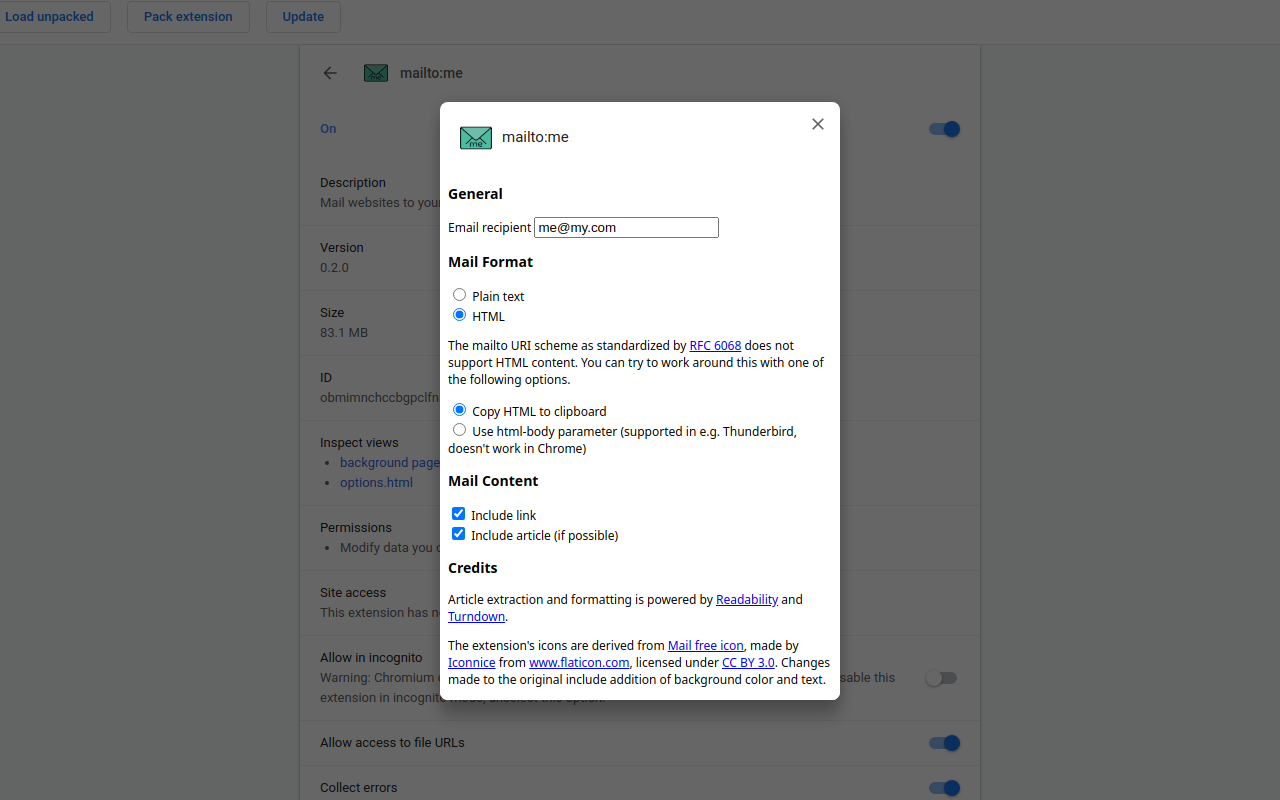Select the Plain text mail format
Viewport: 1280px width, 800px height.
[459, 294]
